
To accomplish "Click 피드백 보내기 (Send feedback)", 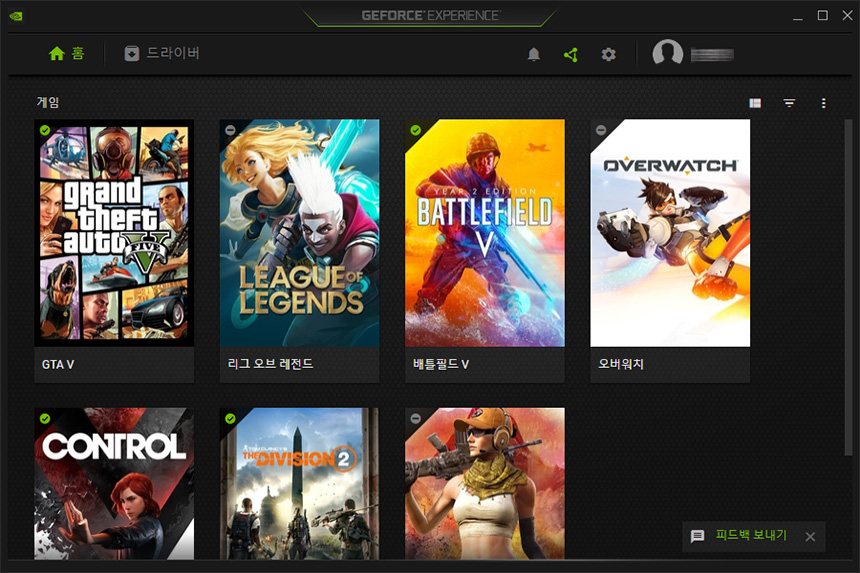I will click(751, 535).
